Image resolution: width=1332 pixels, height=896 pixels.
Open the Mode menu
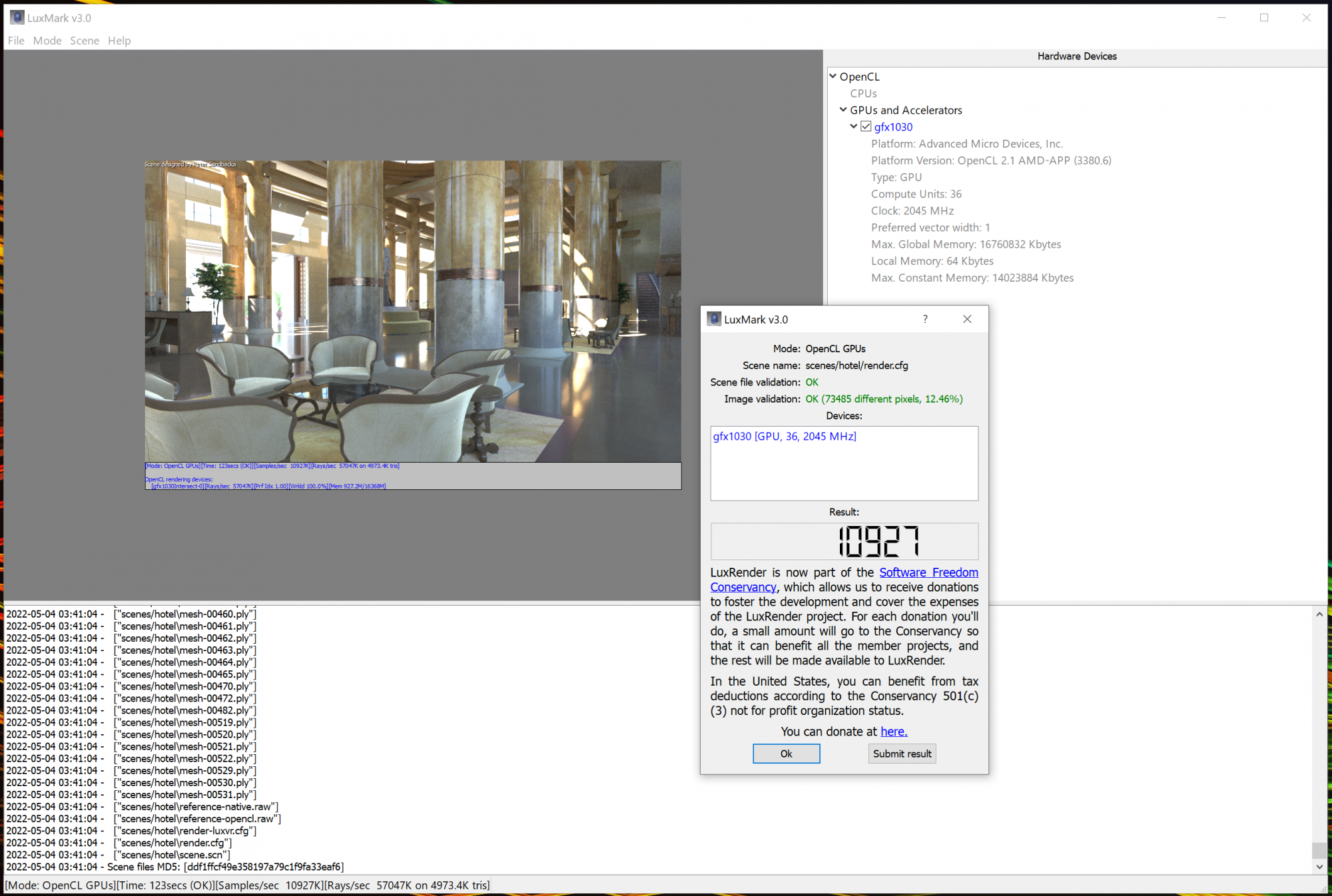point(47,41)
